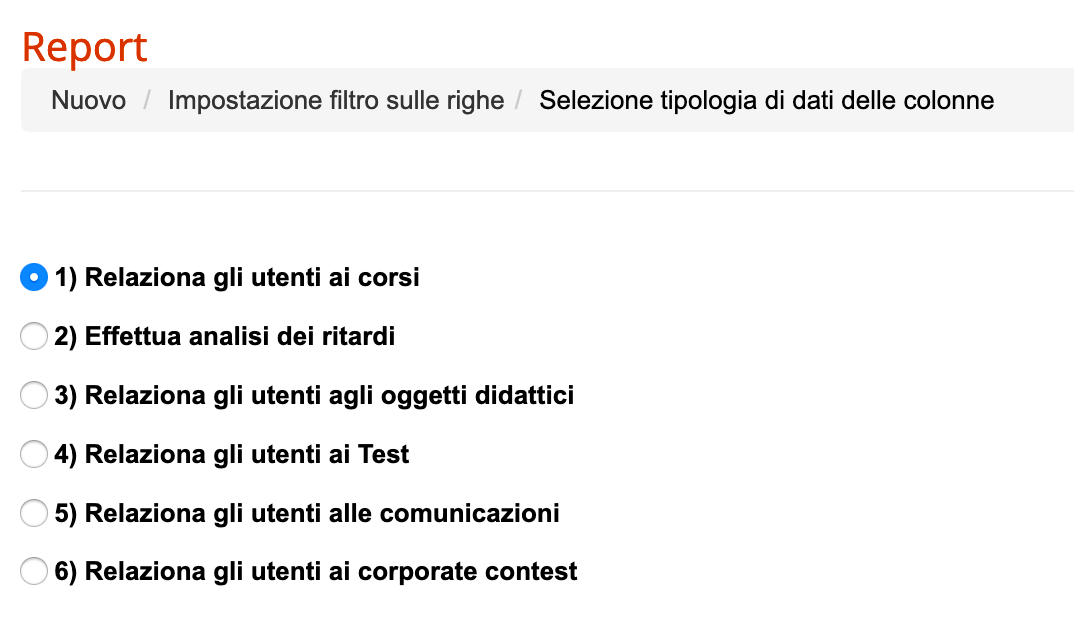Click the slash separator after 'sulle righe'
This screenshot has width=1074, height=620.
[x=520, y=100]
